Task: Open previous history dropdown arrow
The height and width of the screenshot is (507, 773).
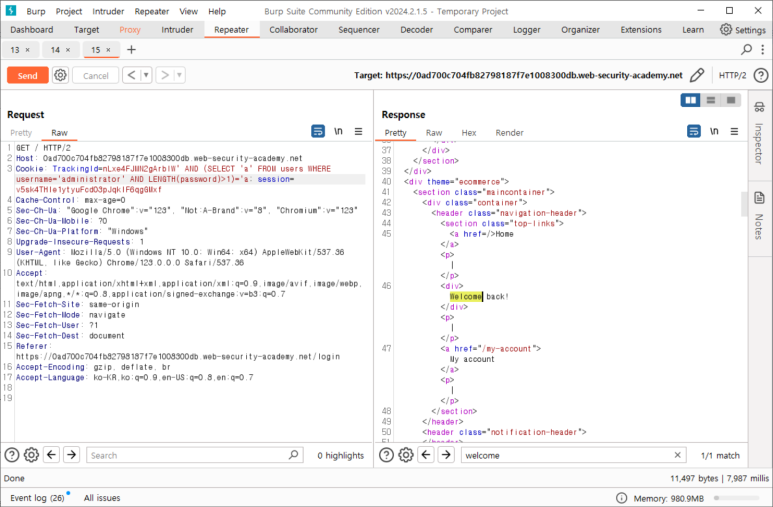Action: click(x=146, y=75)
